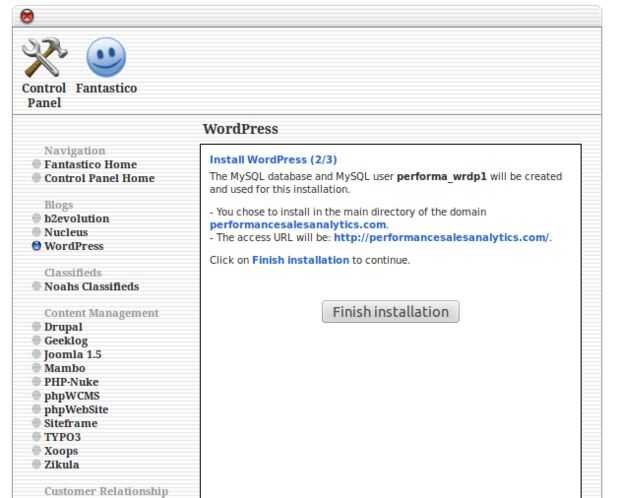Open the Geeklog installer
This screenshot has width=620, height=498.
[66, 341]
